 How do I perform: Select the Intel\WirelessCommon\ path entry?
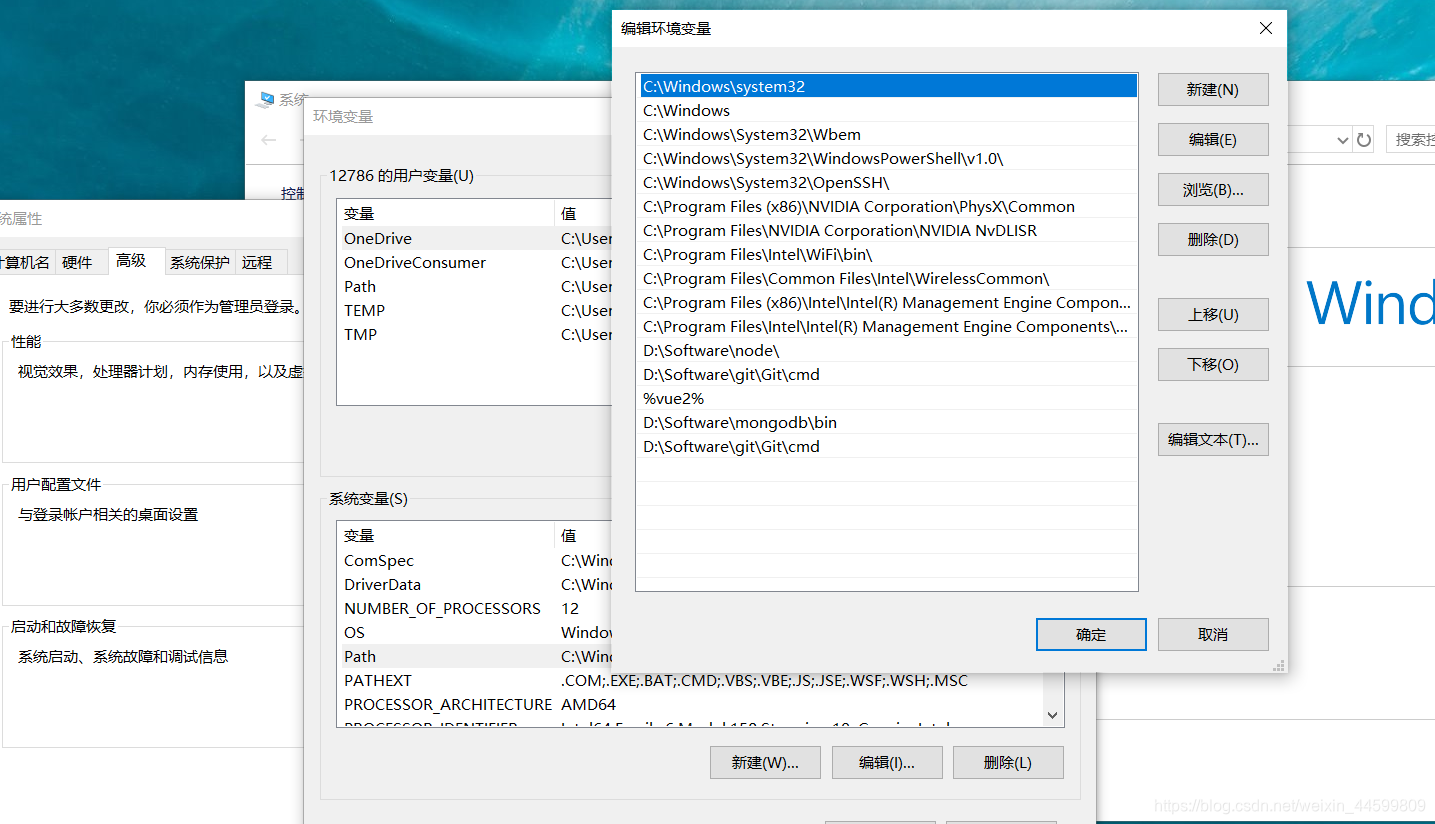pos(888,278)
